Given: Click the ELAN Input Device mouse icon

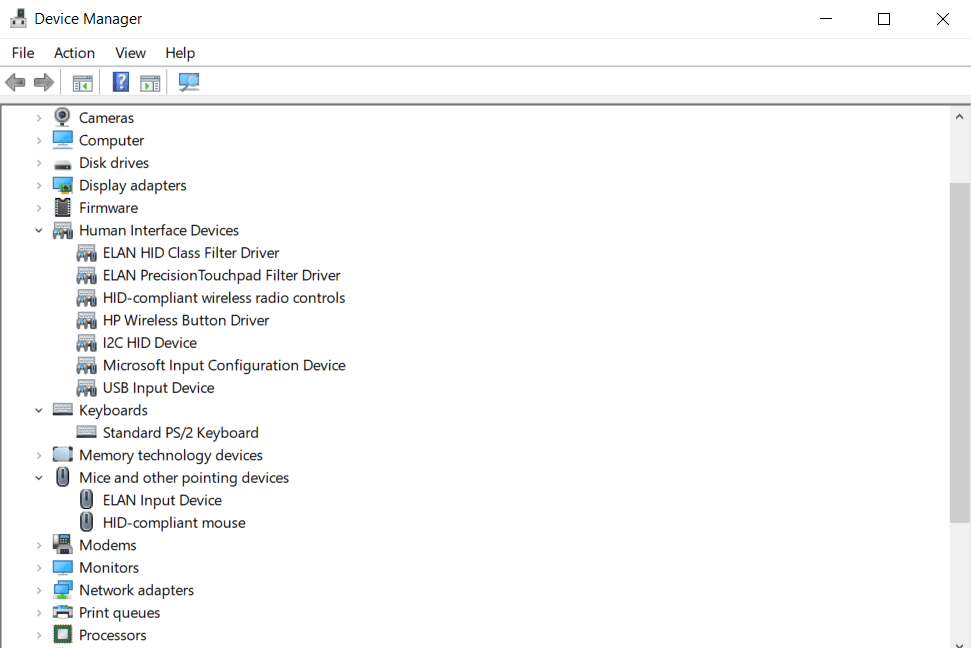Looking at the screenshot, I should [87, 499].
